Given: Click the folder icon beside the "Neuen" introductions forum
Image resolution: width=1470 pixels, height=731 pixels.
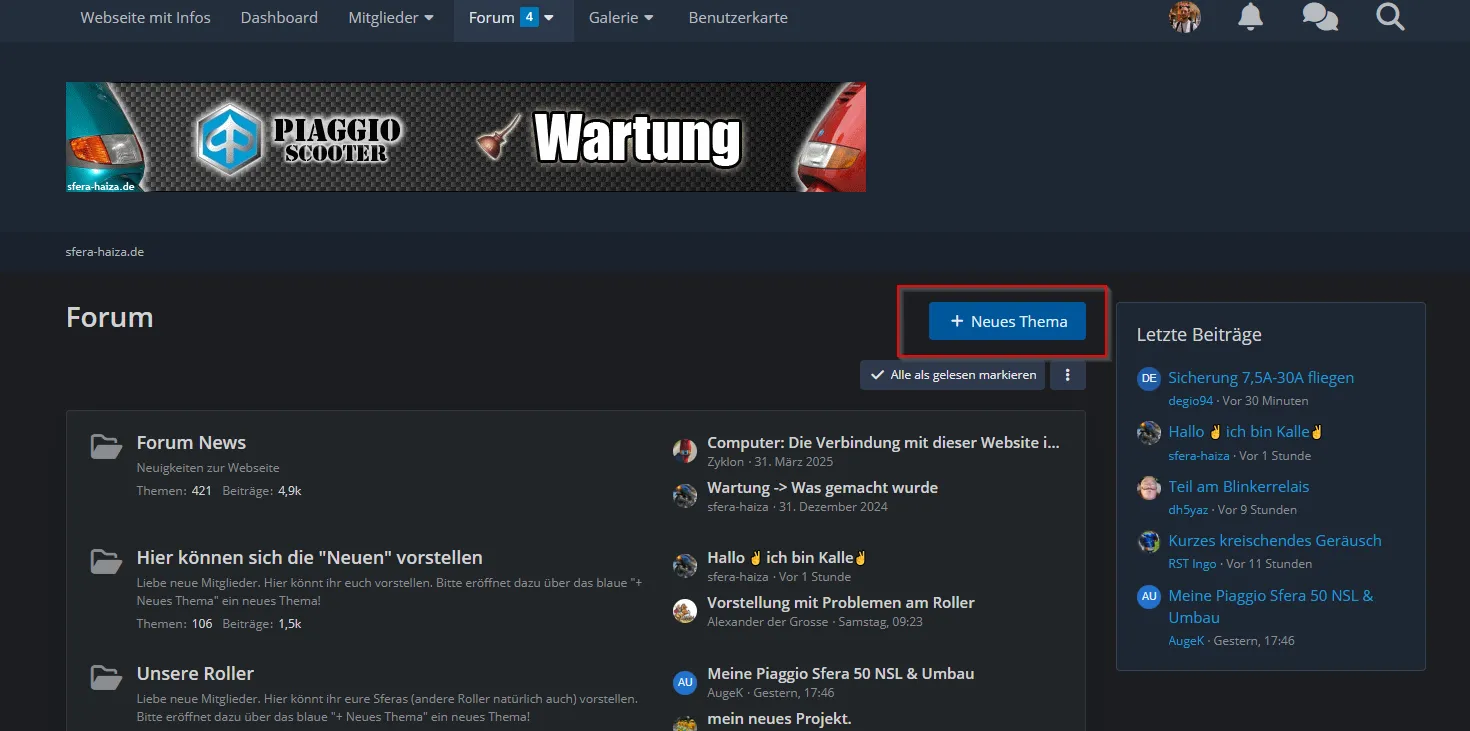Looking at the screenshot, I should pos(106,562).
